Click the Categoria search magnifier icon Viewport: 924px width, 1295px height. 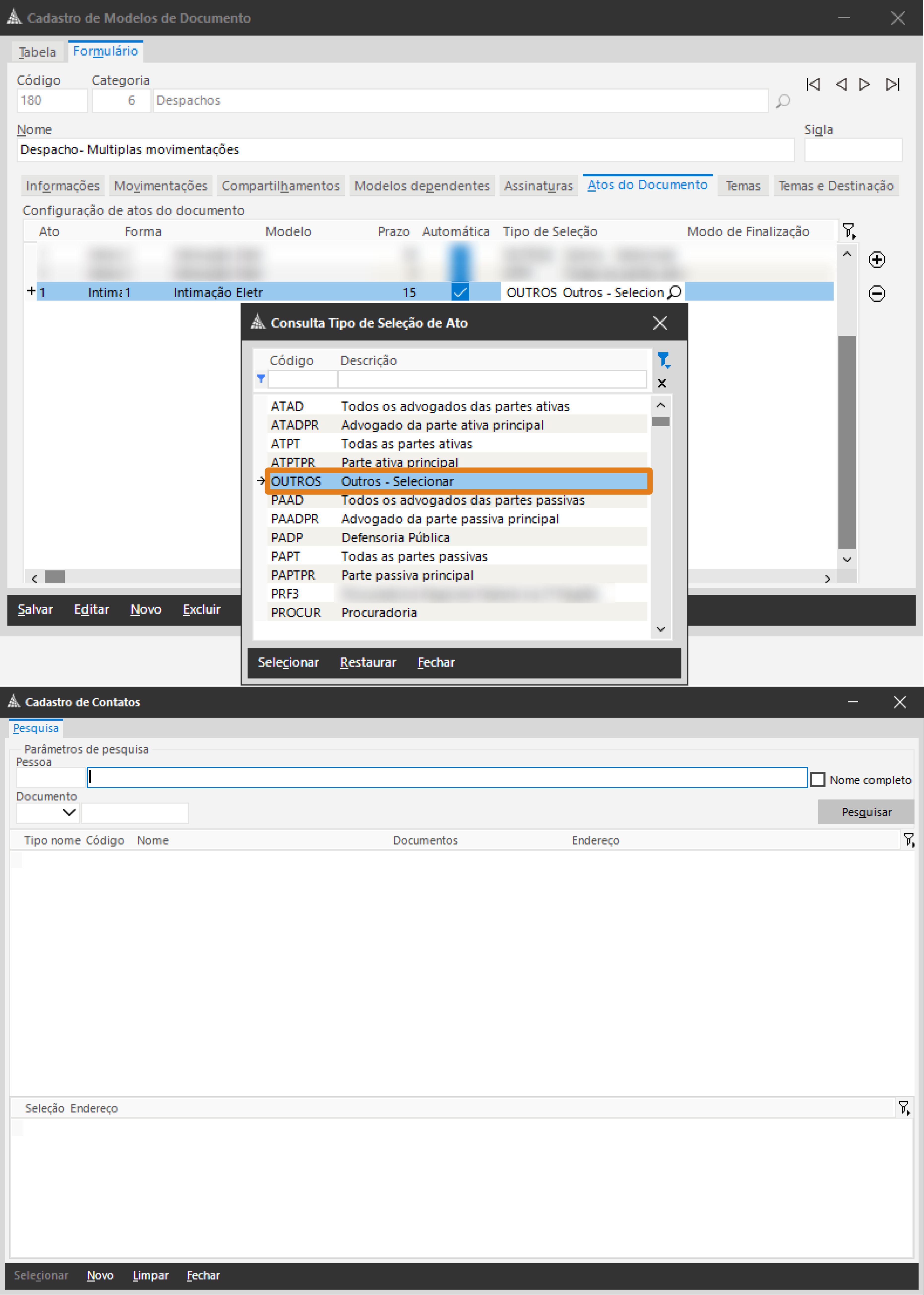[783, 101]
